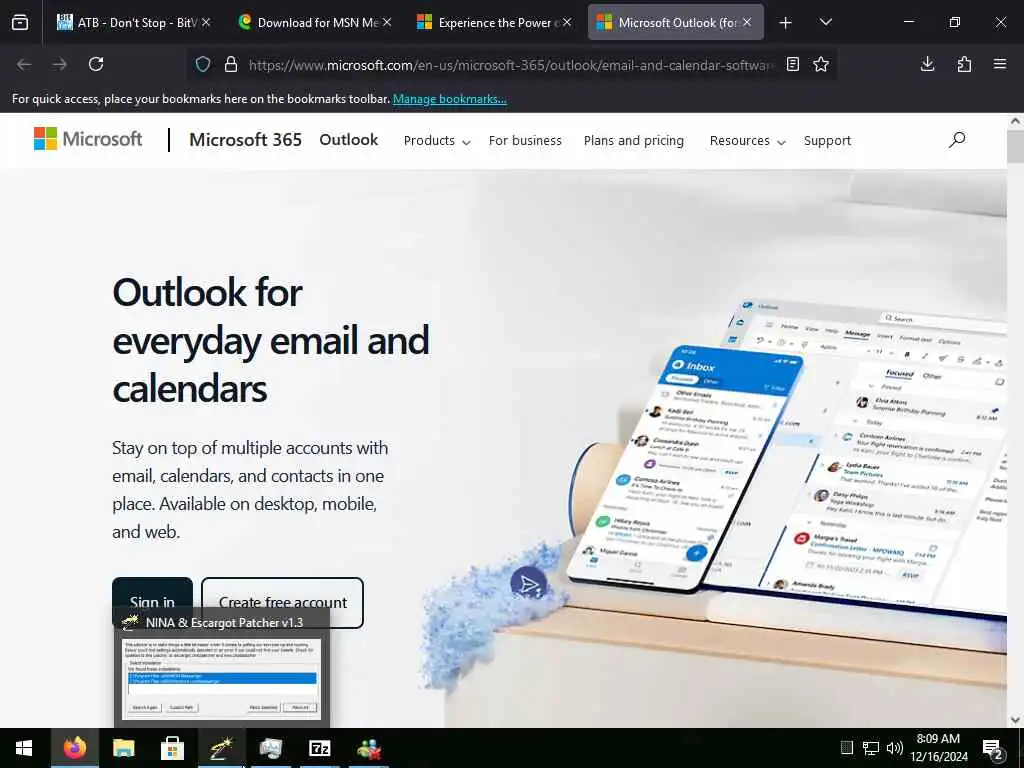Expand the Resources dropdown menu
This screenshot has width=1024, height=768.
tap(747, 141)
